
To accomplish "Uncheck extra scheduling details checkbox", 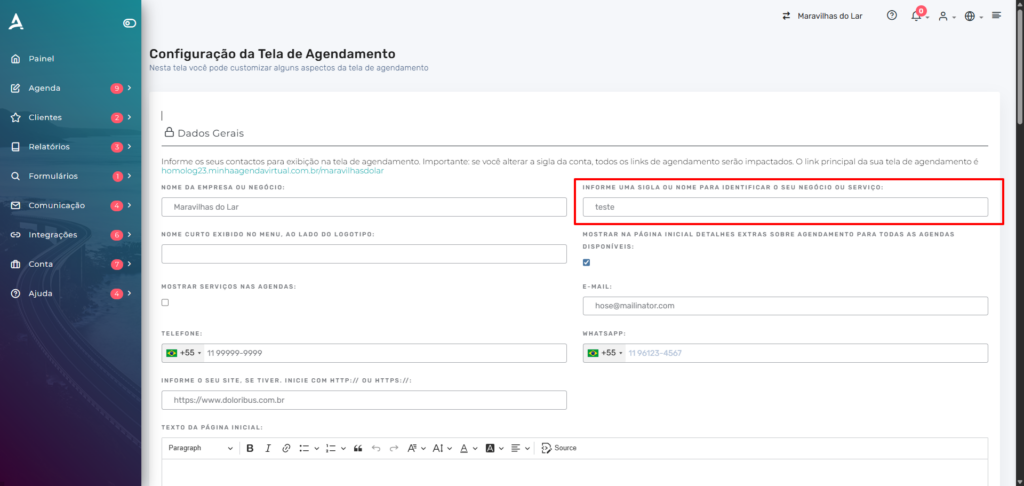I will (x=587, y=263).
